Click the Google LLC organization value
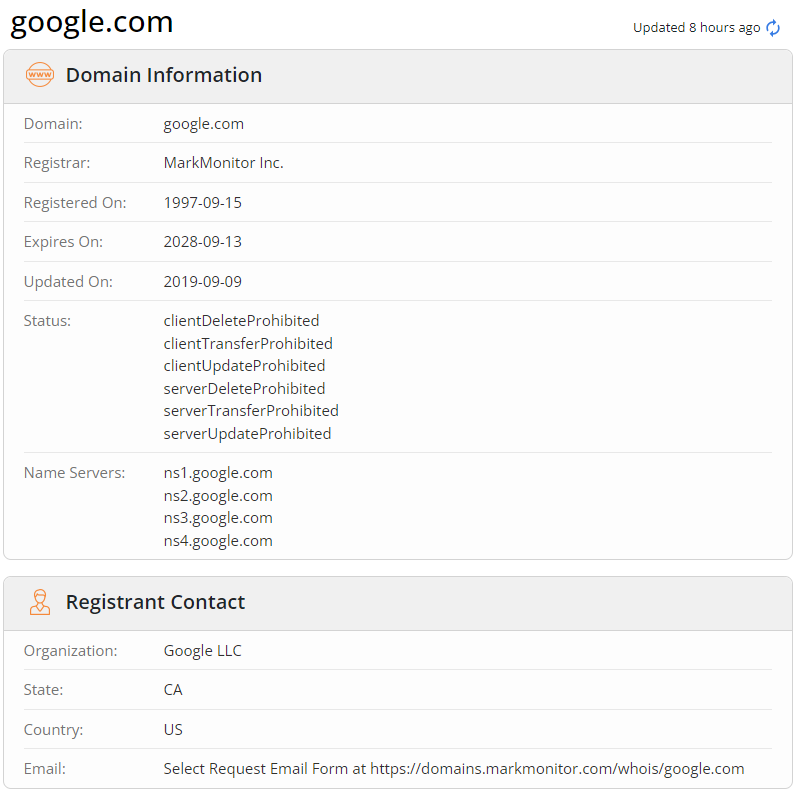The image size is (806, 804). coord(203,651)
